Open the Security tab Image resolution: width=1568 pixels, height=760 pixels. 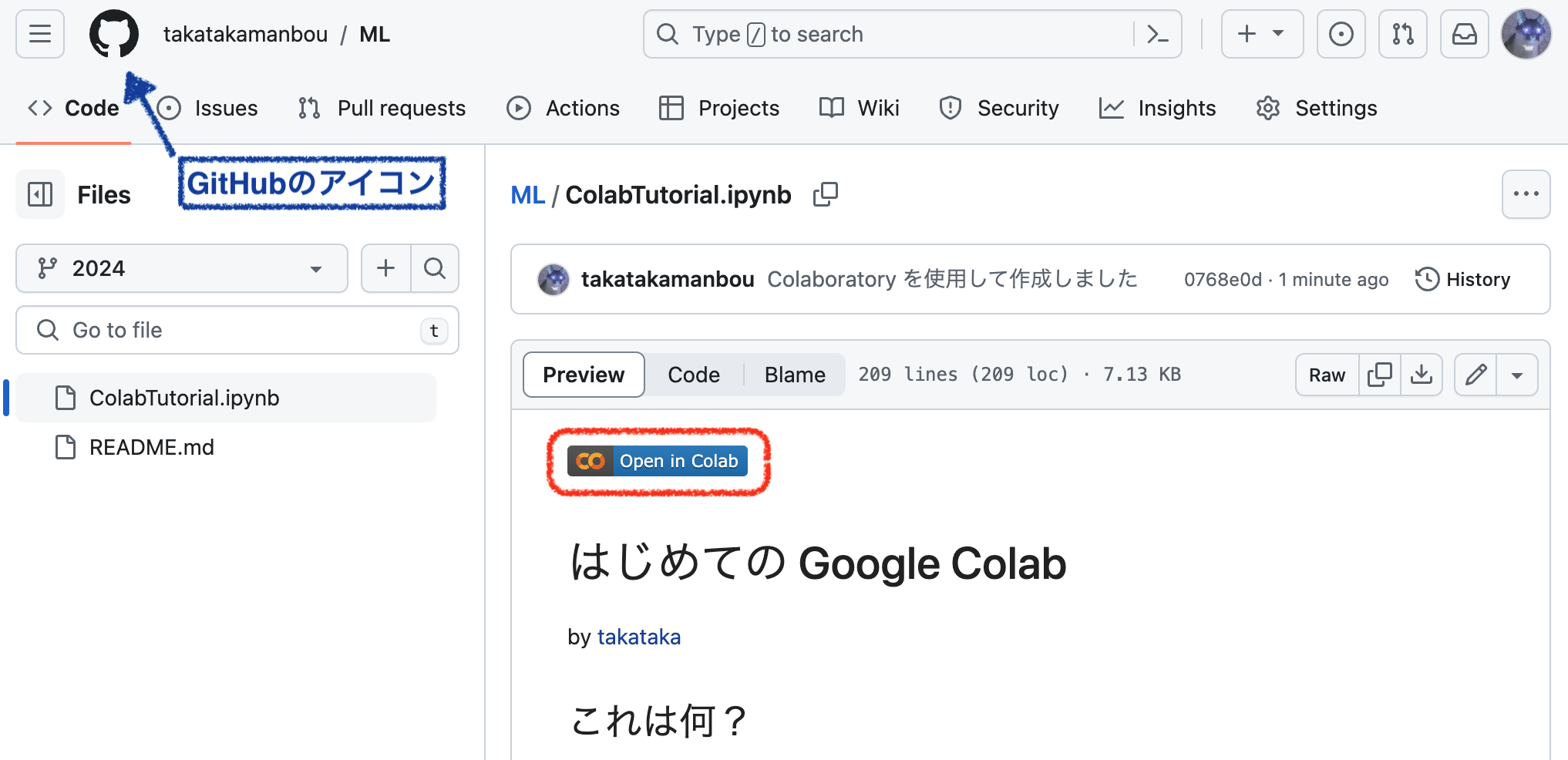click(x=999, y=108)
